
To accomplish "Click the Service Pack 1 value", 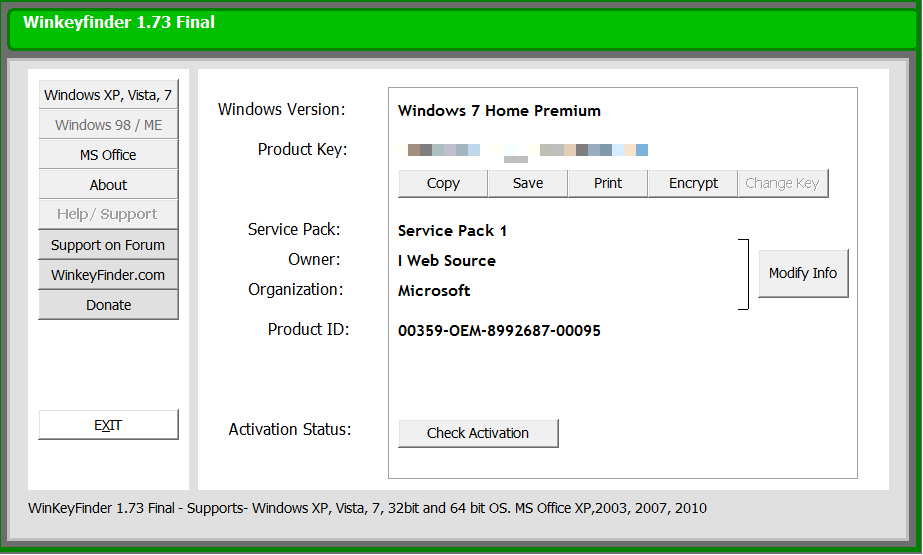I will tap(452, 231).
